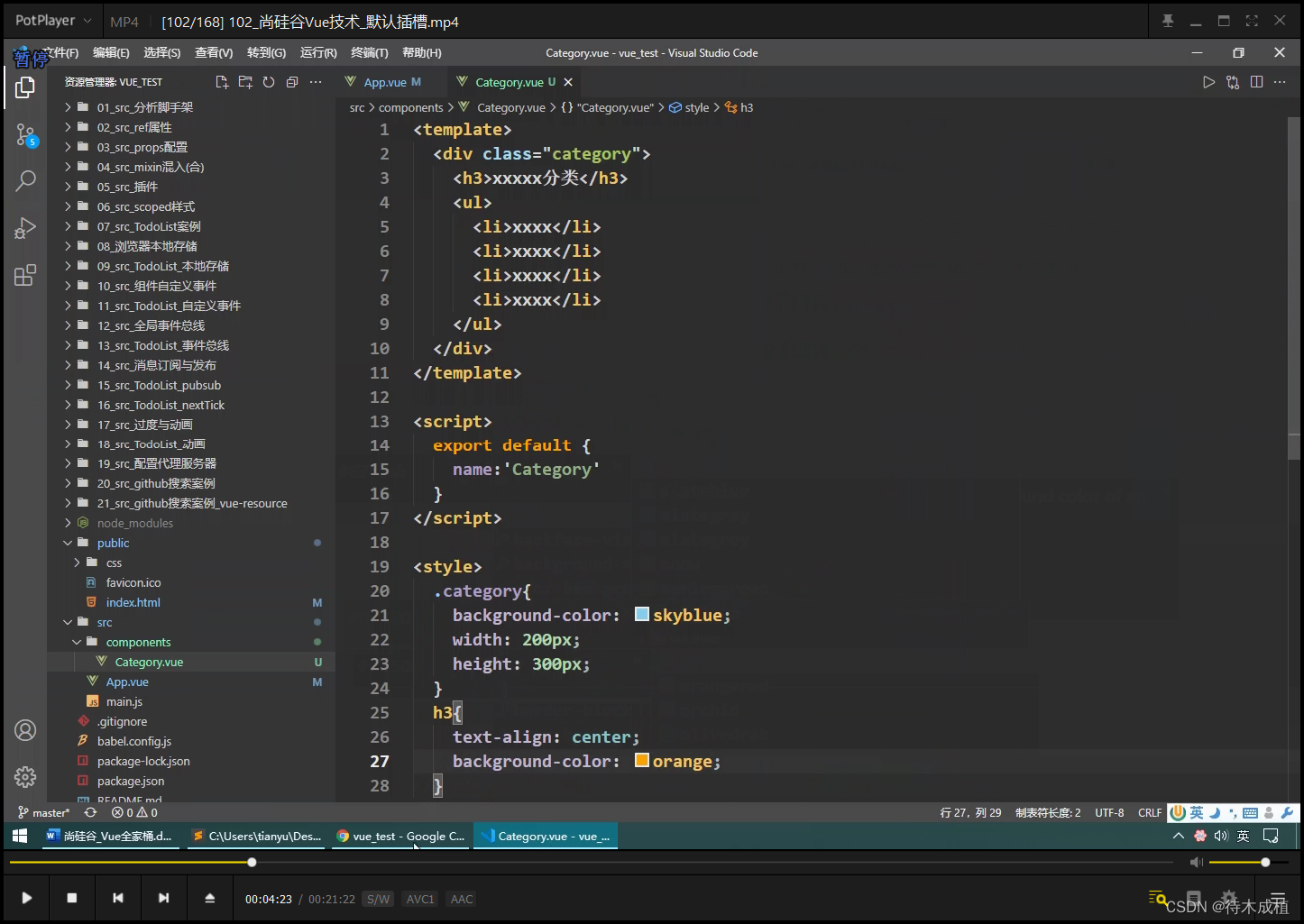1304x924 pixels.
Task: Create a new file in explorer
Action: click(222, 82)
